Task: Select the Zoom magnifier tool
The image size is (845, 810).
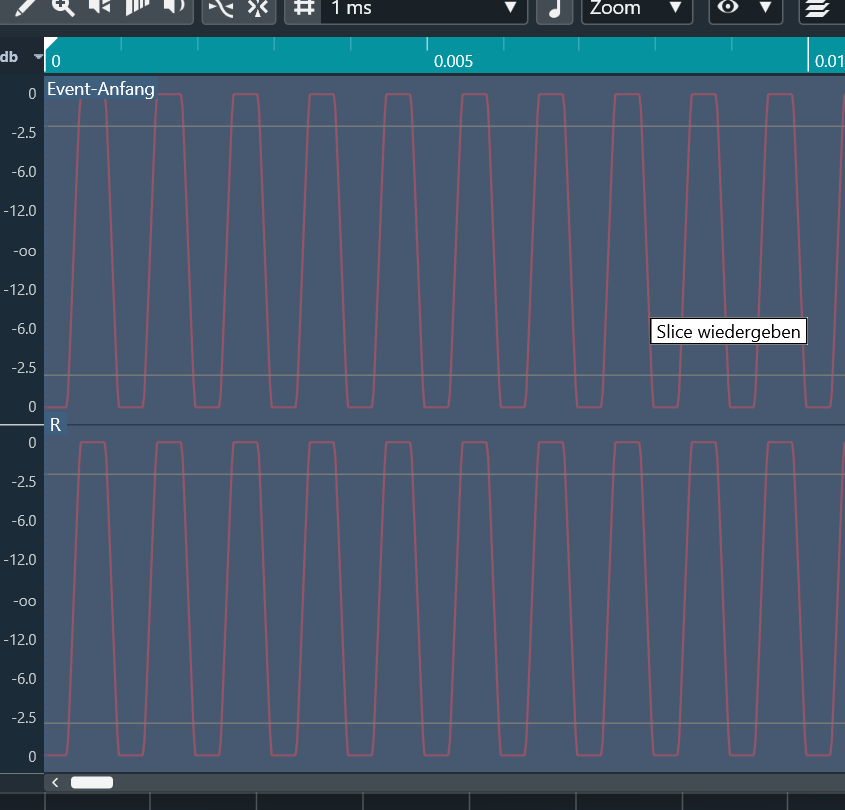Action: coord(63,7)
